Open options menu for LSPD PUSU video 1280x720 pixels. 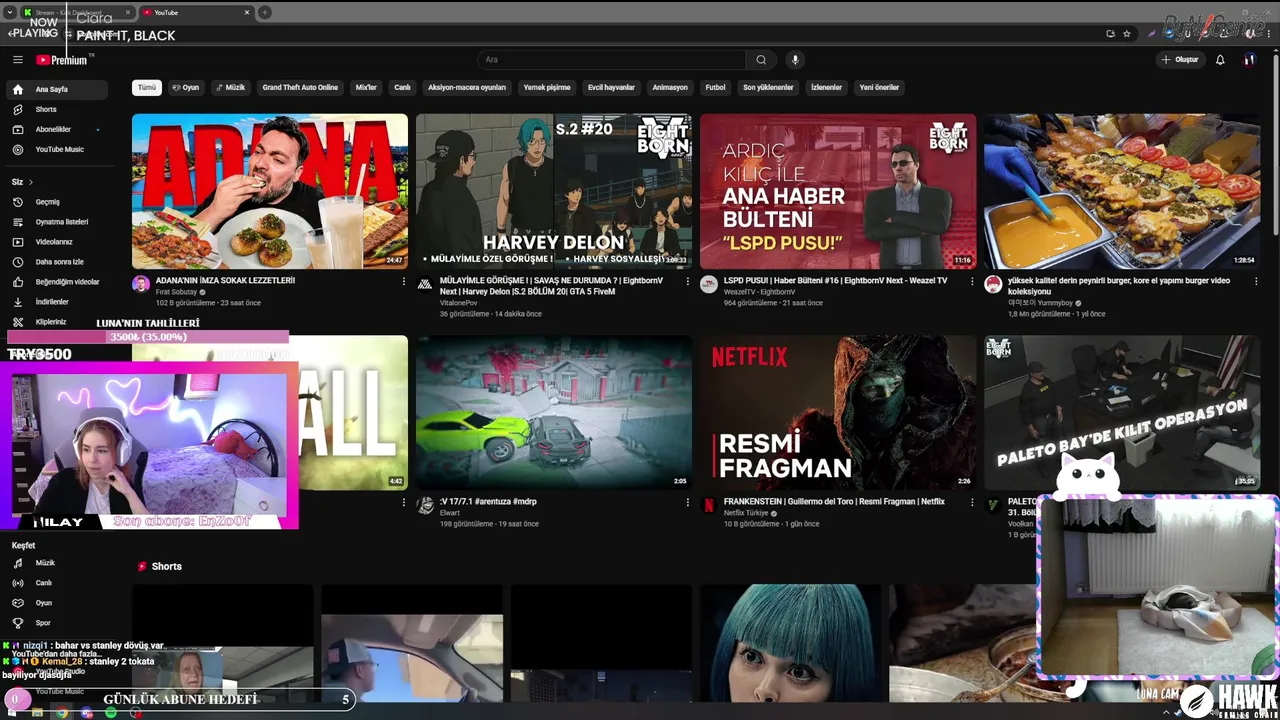coord(971,282)
